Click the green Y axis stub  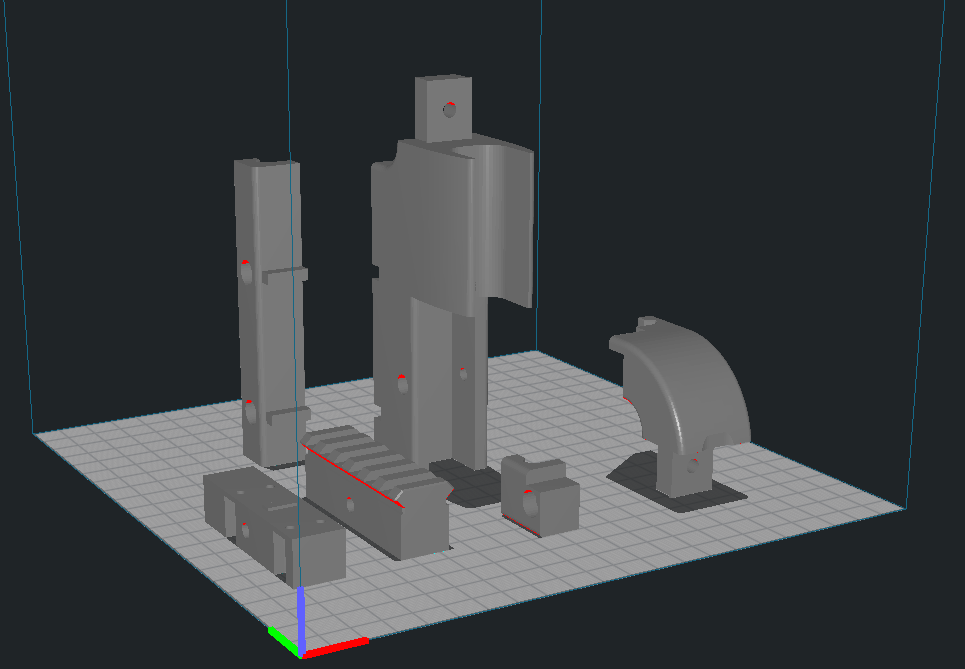point(282,640)
